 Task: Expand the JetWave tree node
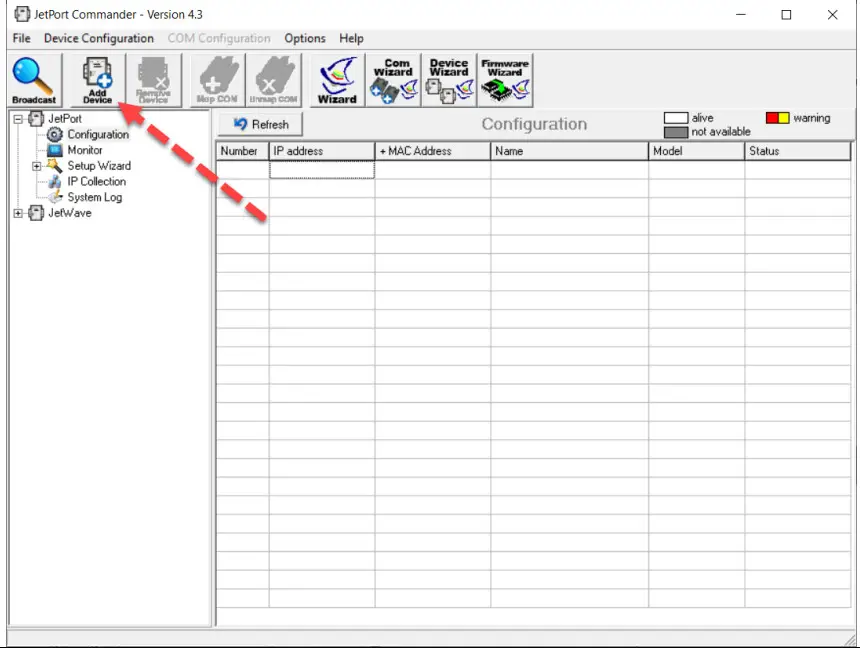[18, 213]
